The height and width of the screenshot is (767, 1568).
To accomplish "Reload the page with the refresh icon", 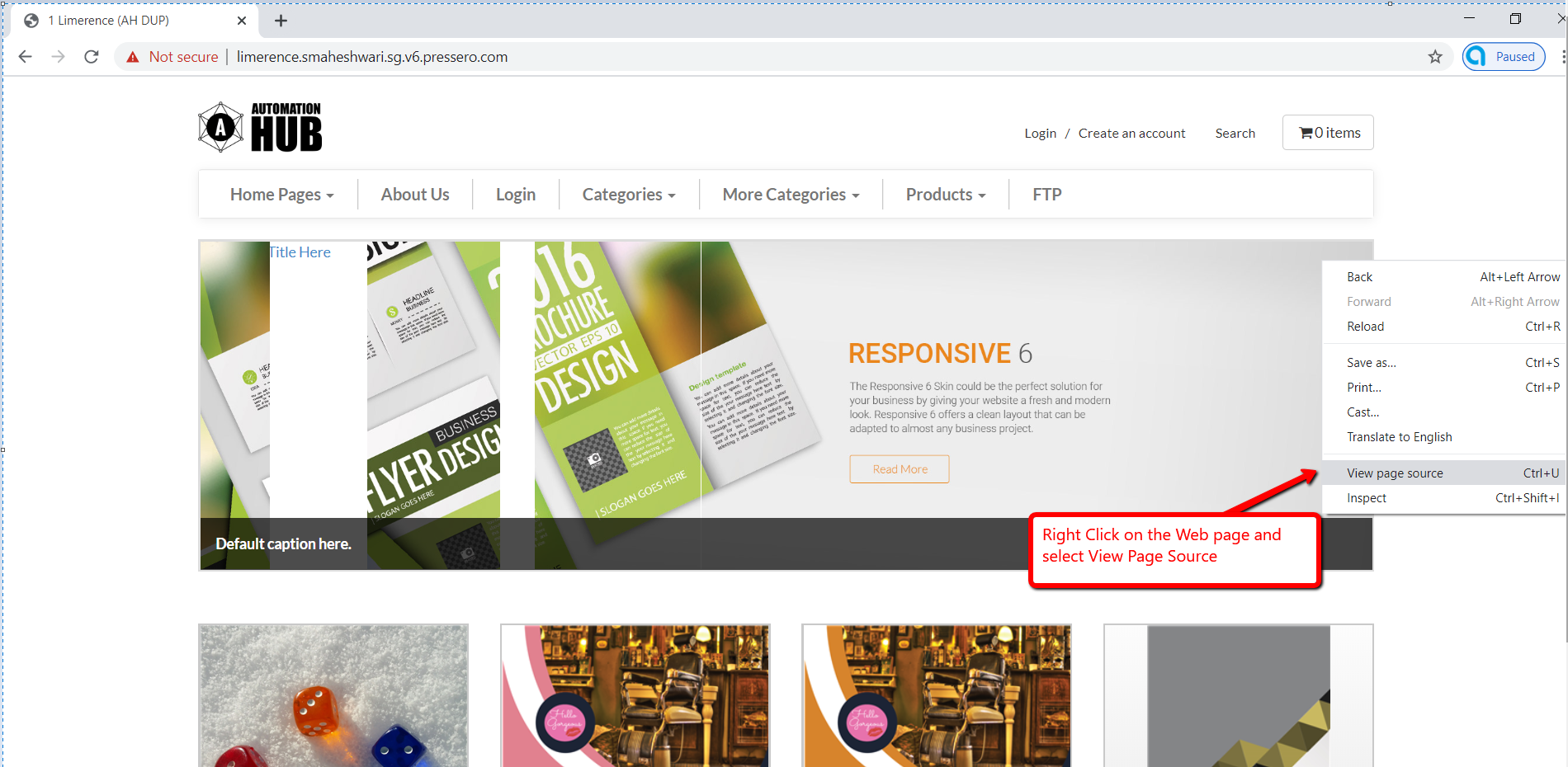I will click(92, 57).
